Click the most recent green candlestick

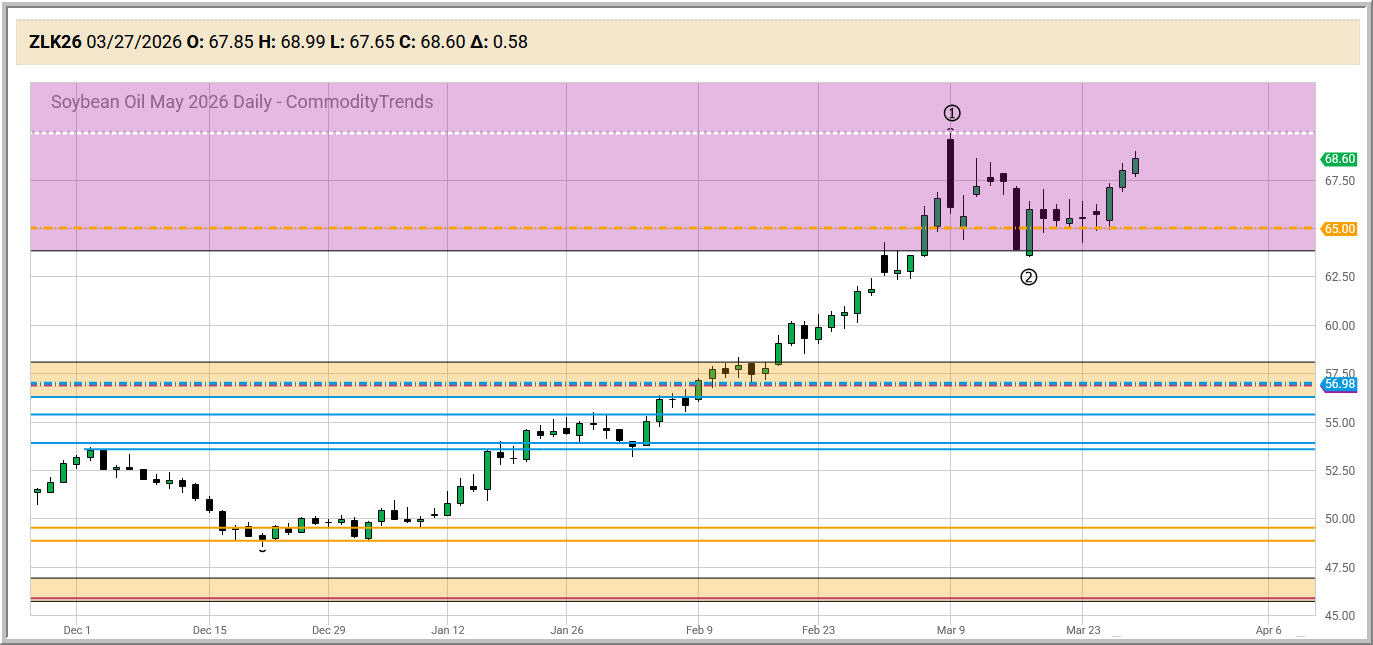1135,165
